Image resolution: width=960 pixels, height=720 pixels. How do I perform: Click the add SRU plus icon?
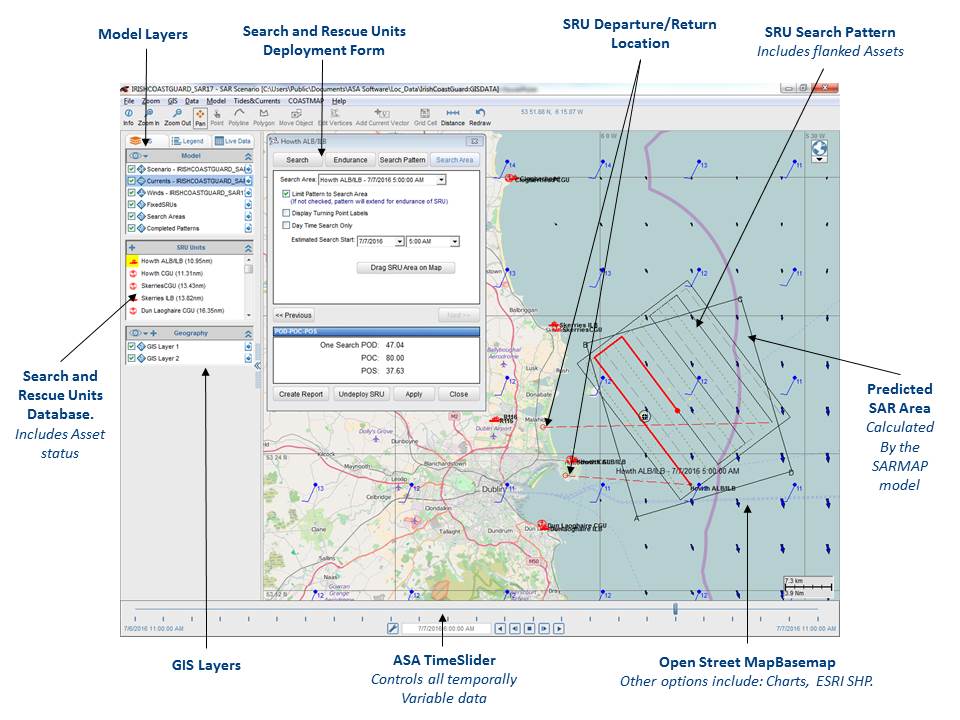(132, 248)
